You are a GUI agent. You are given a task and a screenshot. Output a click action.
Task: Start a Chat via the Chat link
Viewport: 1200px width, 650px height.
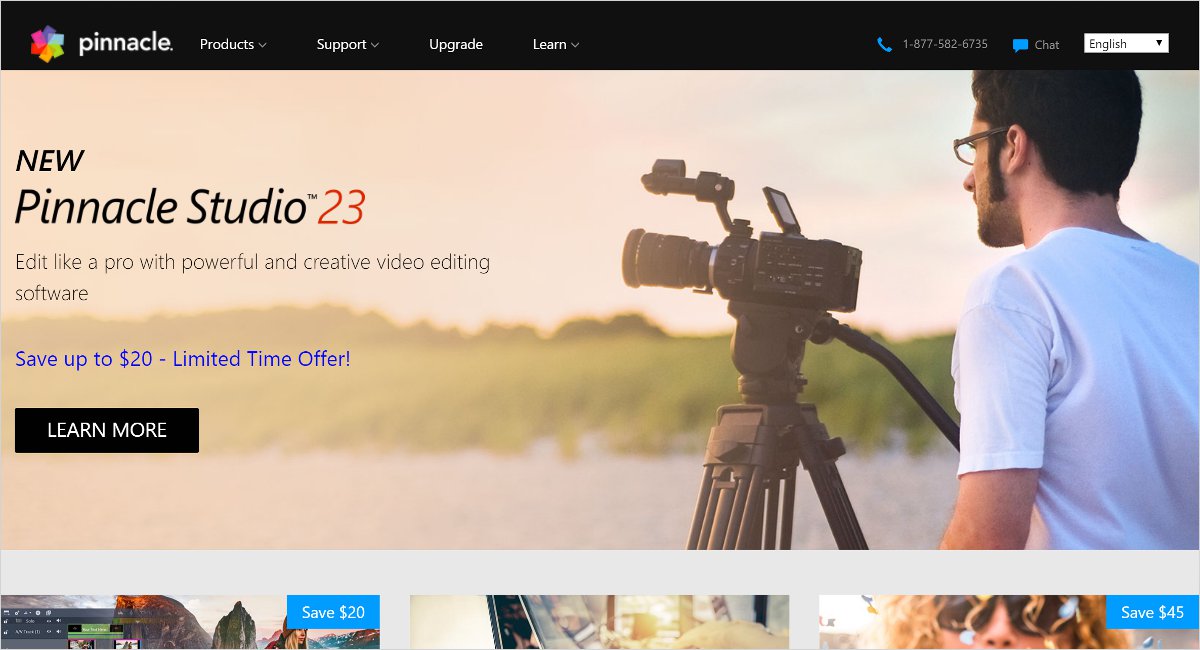[x=1046, y=45]
